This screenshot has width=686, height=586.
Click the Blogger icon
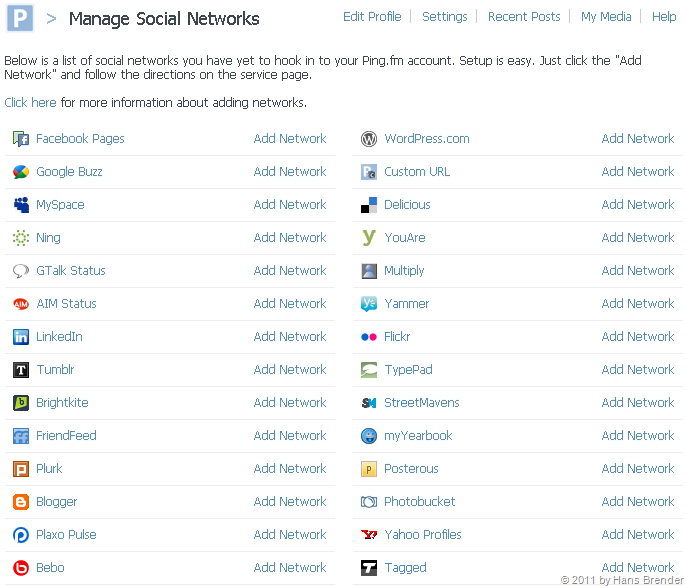click(x=20, y=502)
